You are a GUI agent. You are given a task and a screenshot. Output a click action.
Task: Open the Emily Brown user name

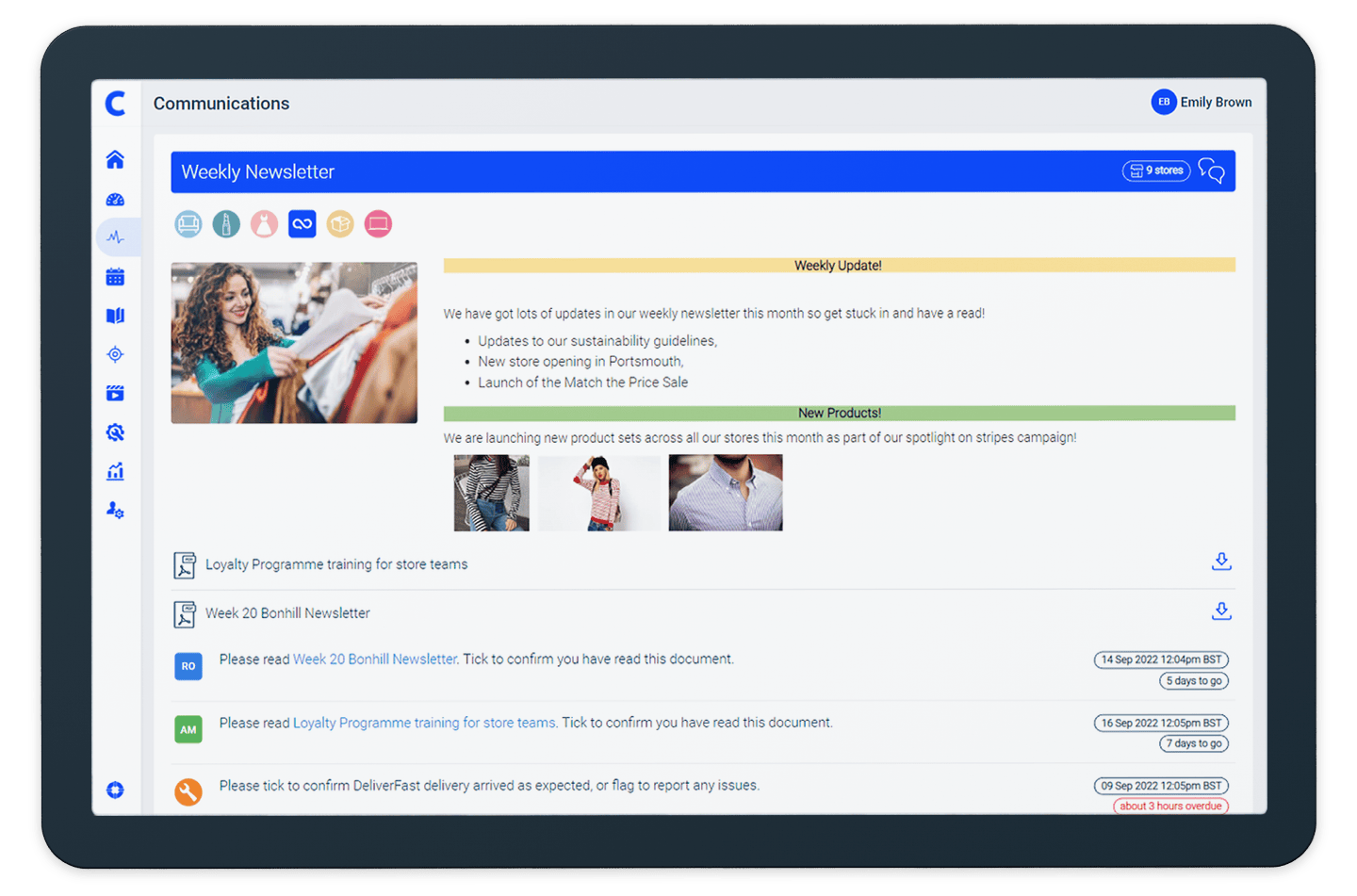click(x=1216, y=102)
